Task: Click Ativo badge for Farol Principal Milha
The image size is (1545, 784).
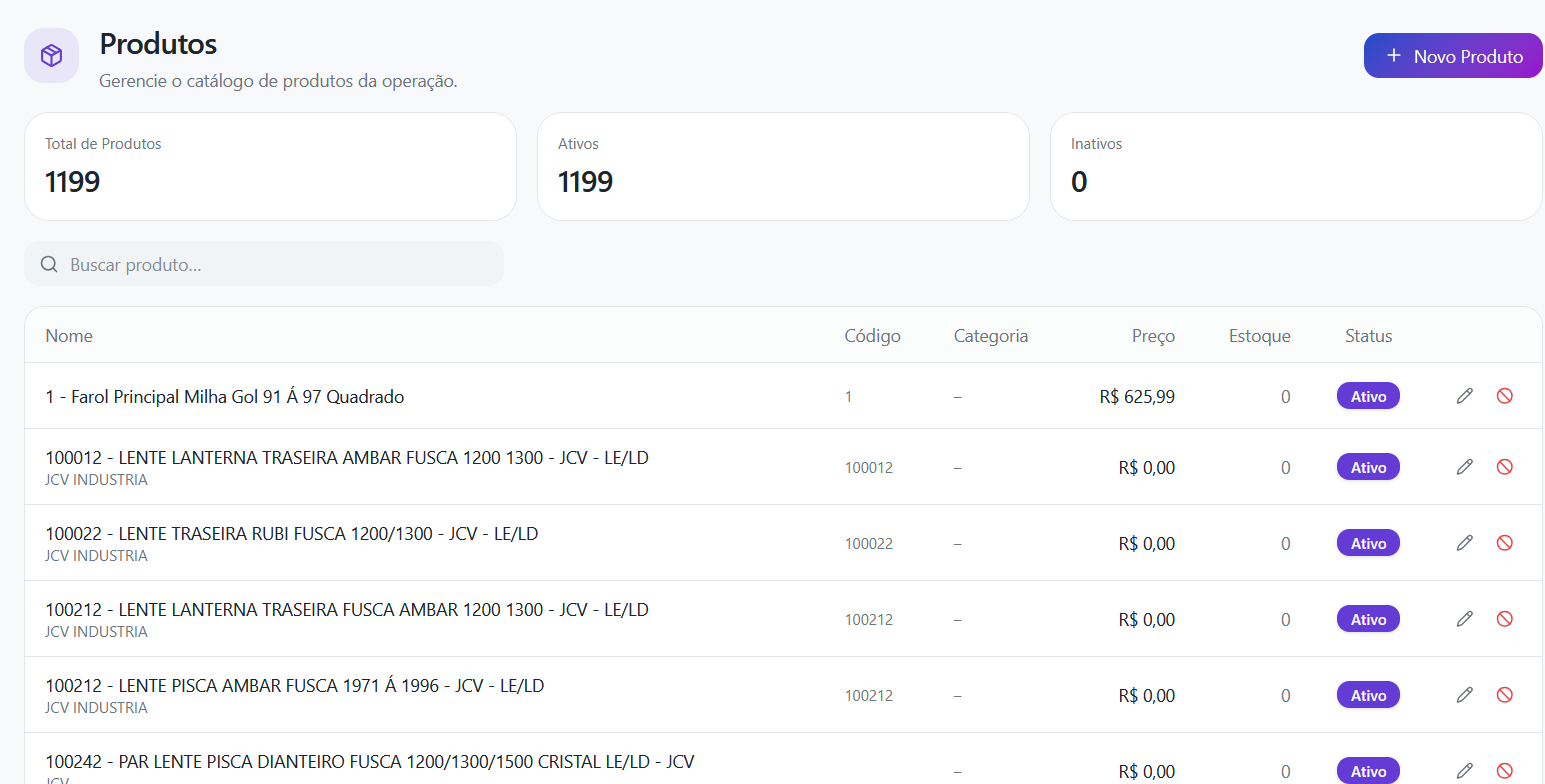Action: [1368, 396]
